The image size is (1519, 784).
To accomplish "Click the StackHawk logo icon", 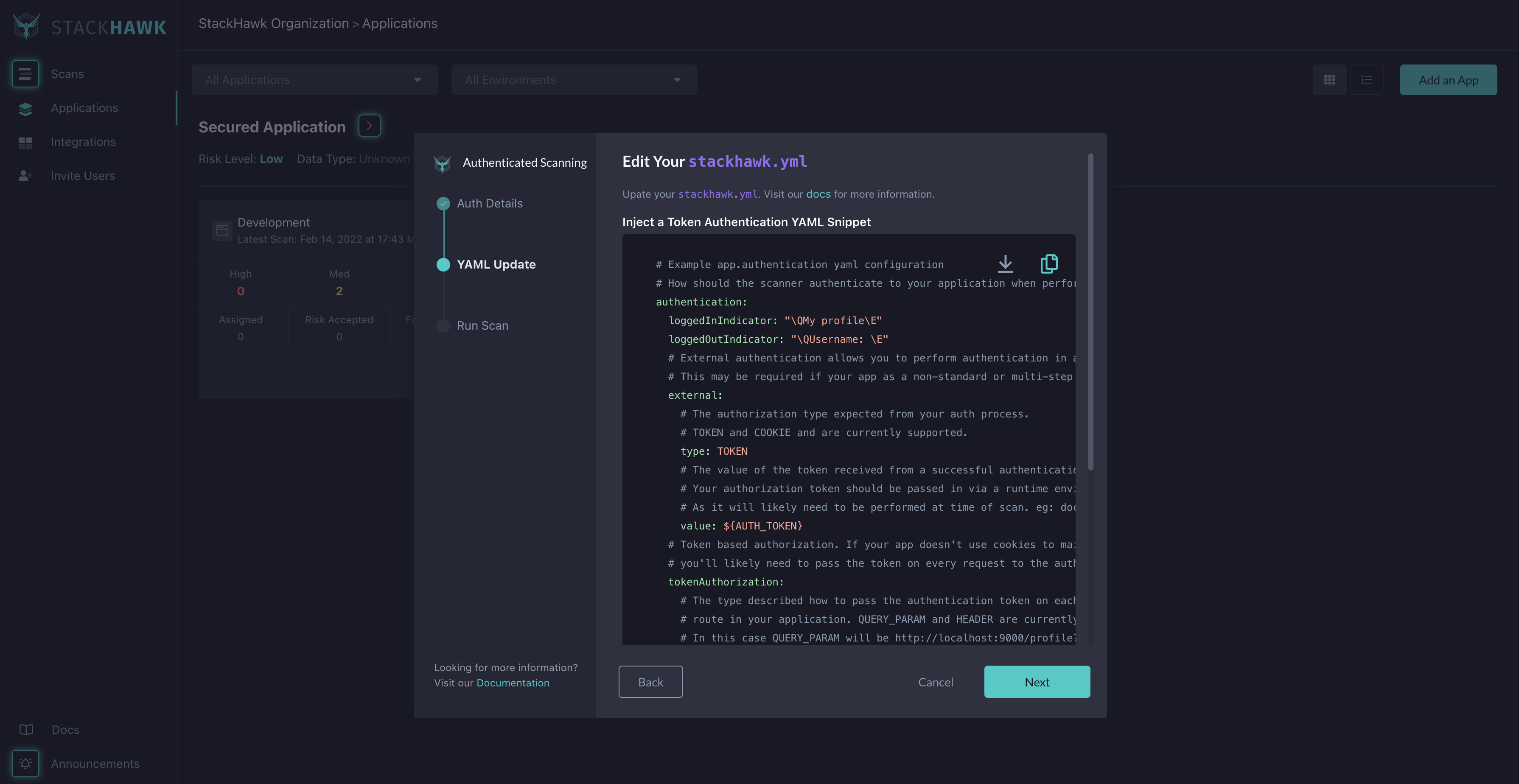I will (27, 26).
